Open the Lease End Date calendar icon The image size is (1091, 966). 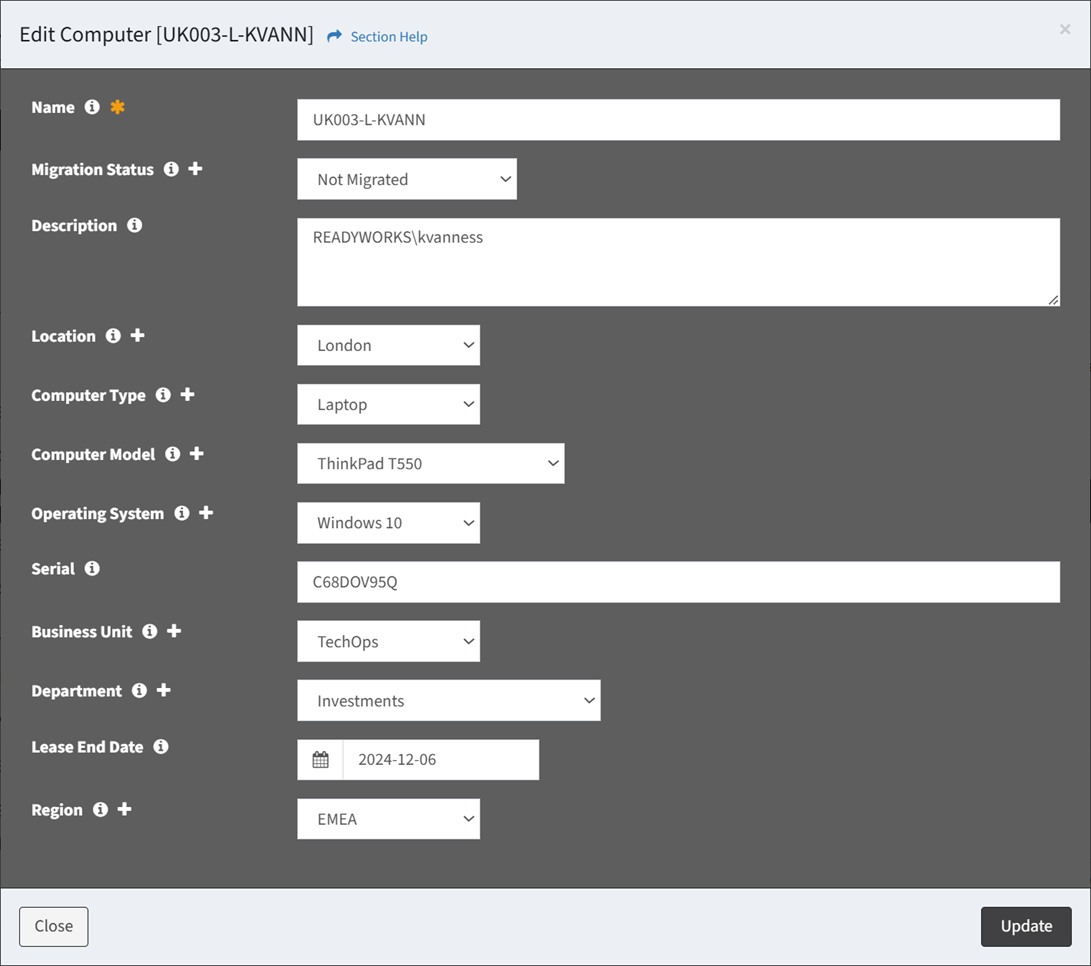(320, 760)
